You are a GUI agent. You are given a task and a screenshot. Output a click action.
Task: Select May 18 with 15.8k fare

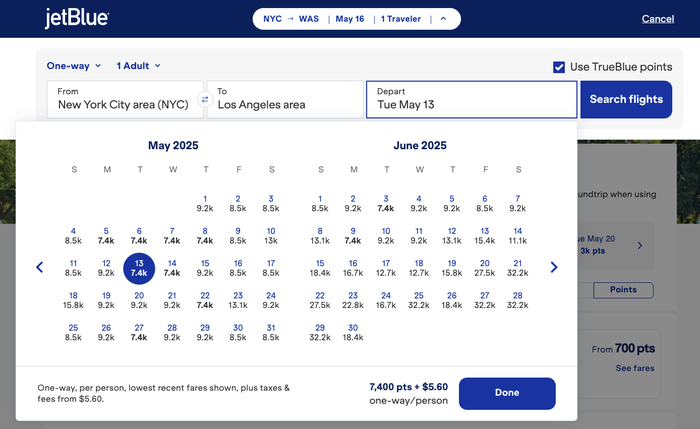coord(73,300)
